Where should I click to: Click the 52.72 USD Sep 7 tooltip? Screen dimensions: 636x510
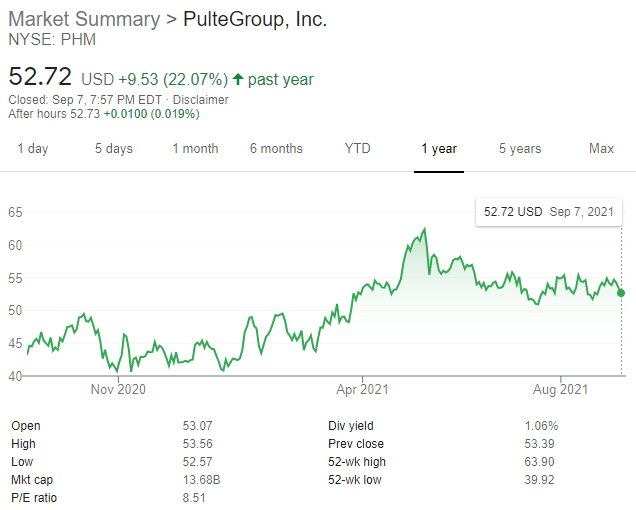coord(547,212)
